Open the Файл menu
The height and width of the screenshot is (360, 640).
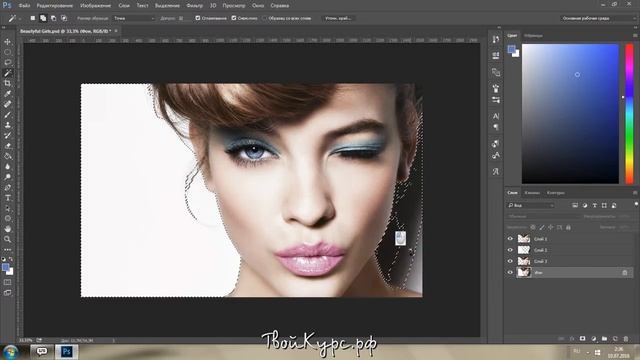[24, 6]
